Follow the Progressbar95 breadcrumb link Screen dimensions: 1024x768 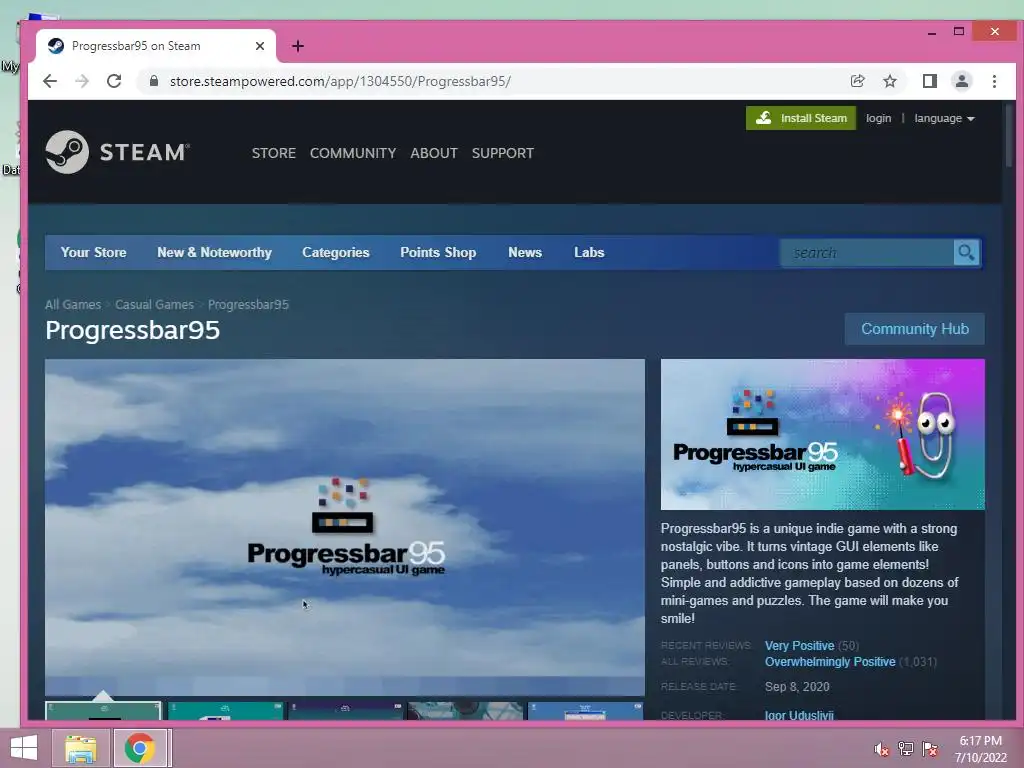click(248, 304)
